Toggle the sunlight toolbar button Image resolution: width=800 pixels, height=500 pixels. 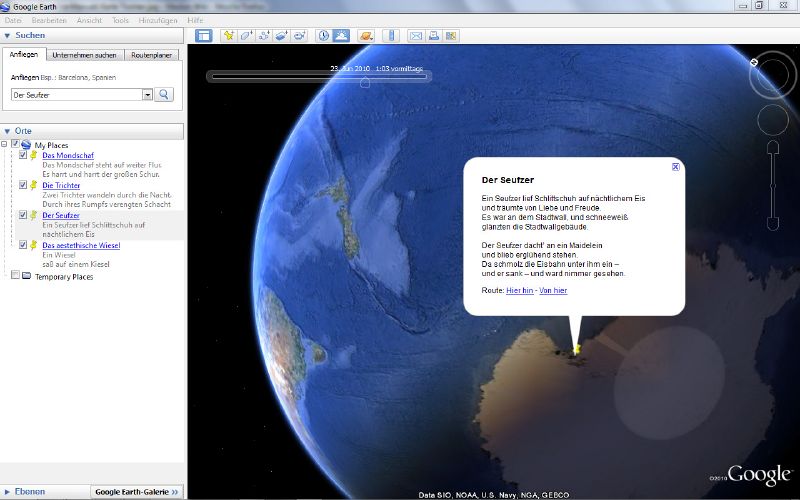point(341,36)
